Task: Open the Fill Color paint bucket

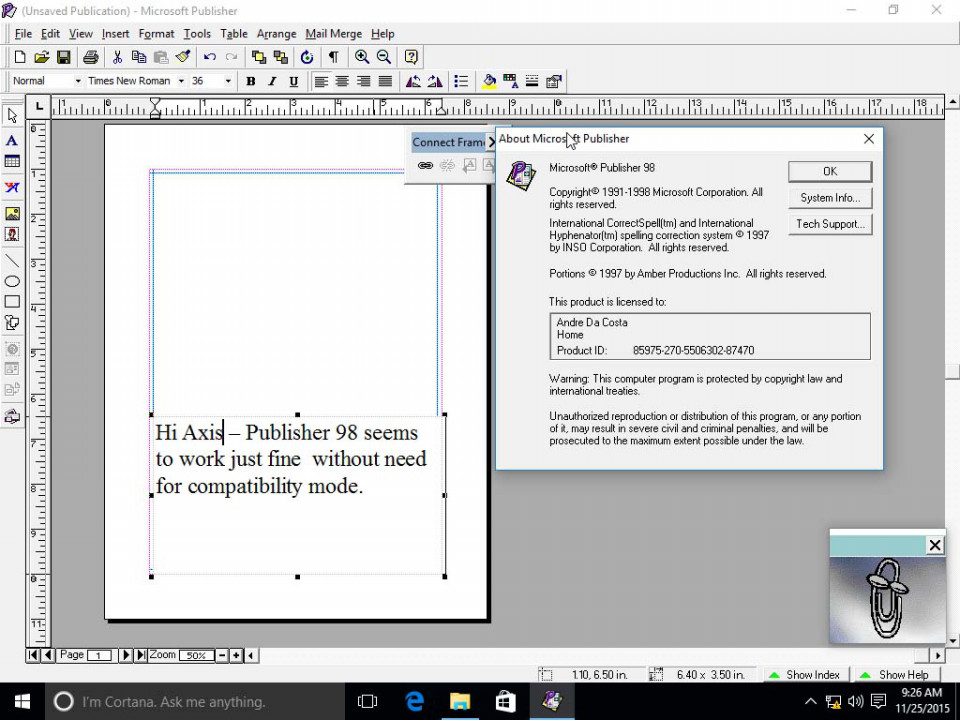Action: coord(489,81)
